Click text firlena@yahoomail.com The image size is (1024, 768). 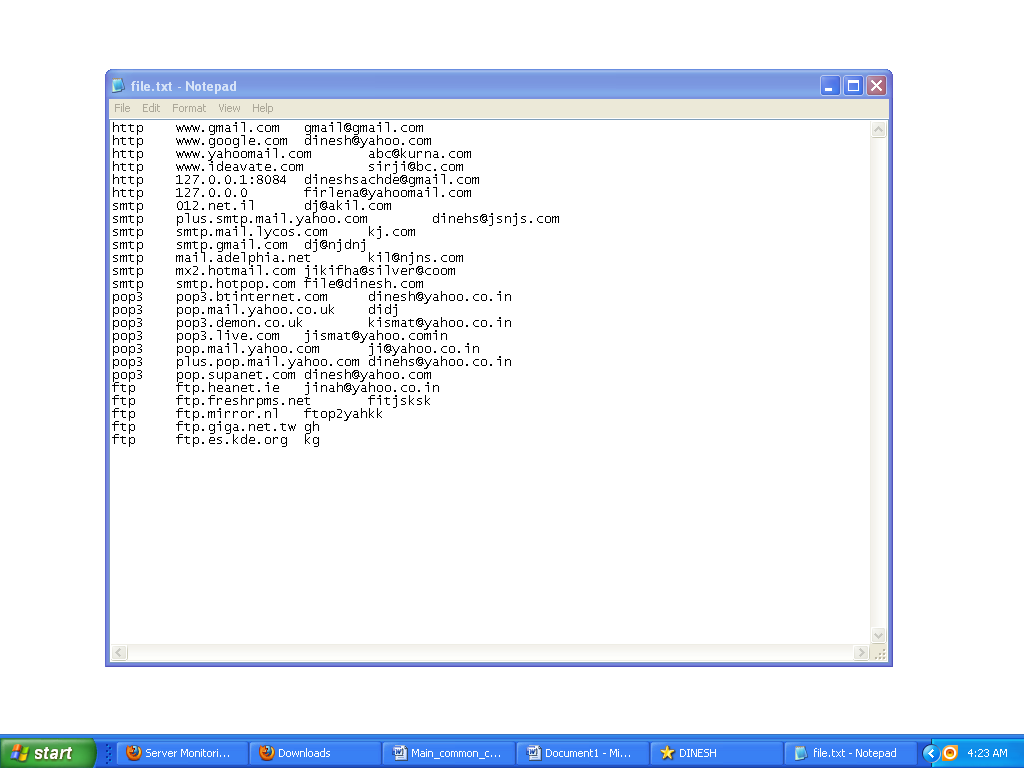(x=387, y=193)
